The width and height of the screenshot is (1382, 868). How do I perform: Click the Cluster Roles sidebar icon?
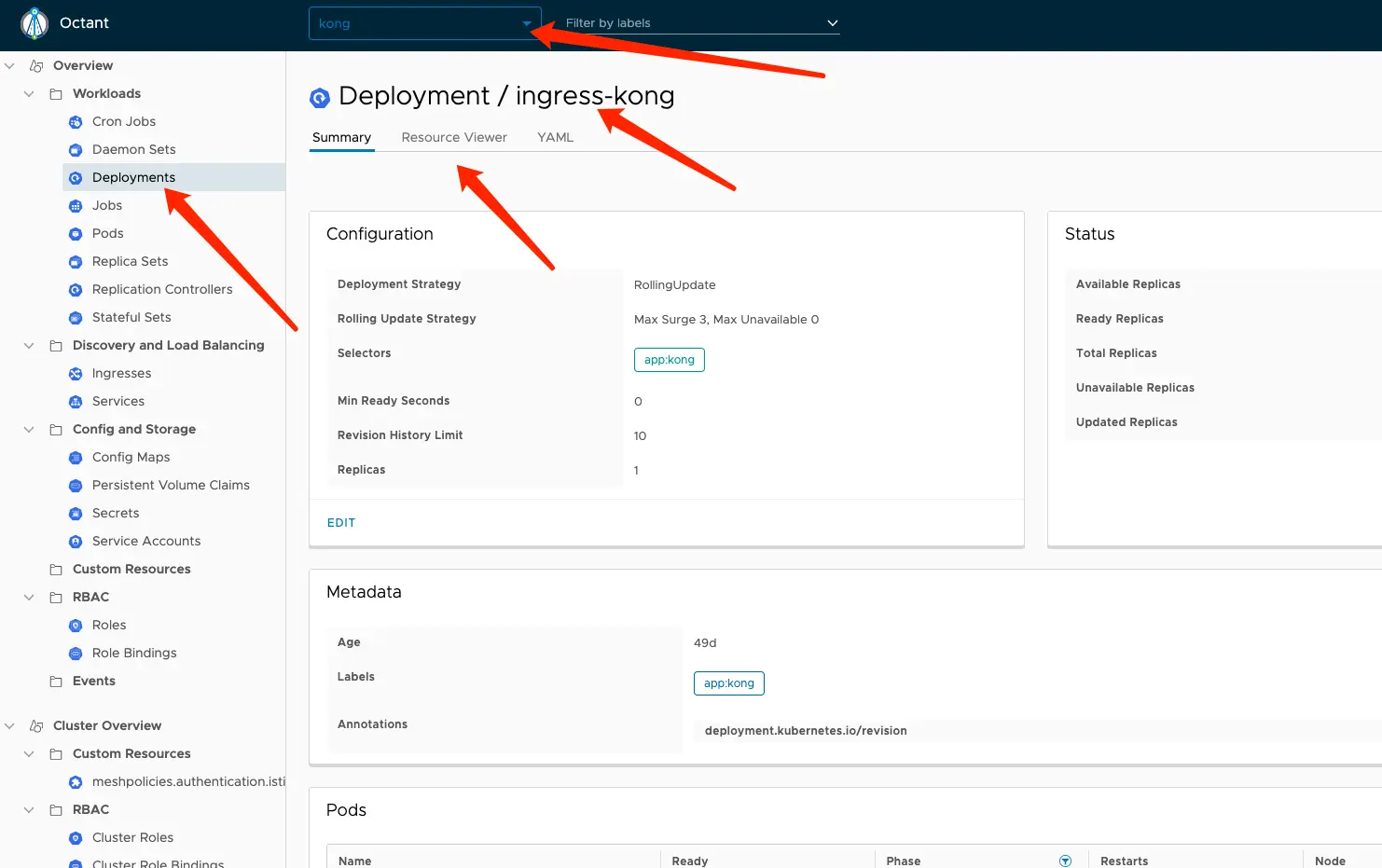(76, 838)
